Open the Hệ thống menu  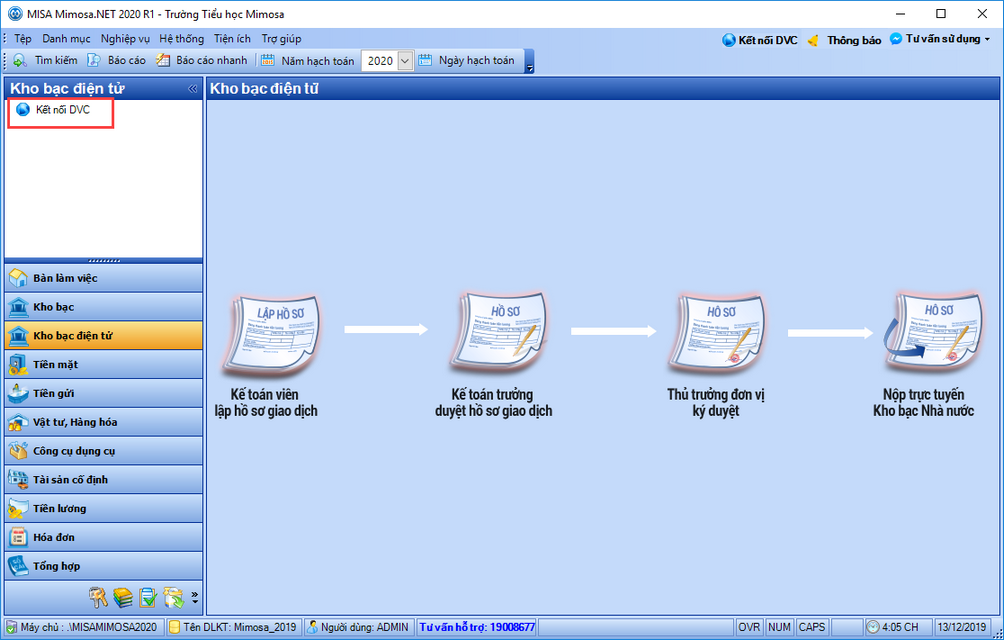[x=182, y=39]
